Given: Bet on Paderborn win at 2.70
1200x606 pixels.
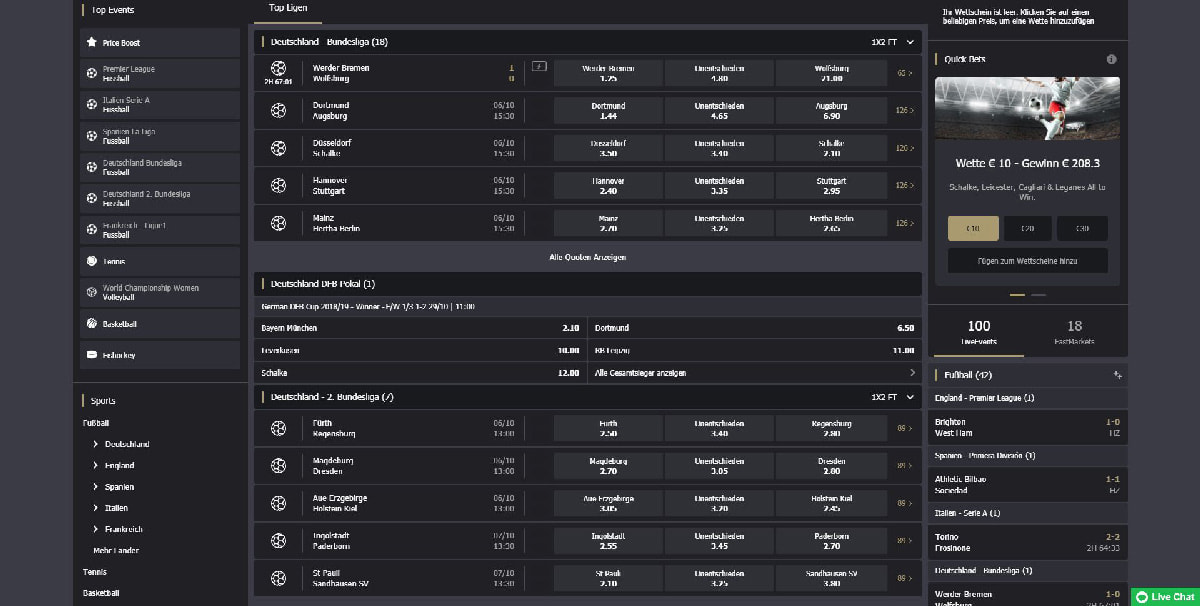Looking at the screenshot, I should click(x=831, y=541).
